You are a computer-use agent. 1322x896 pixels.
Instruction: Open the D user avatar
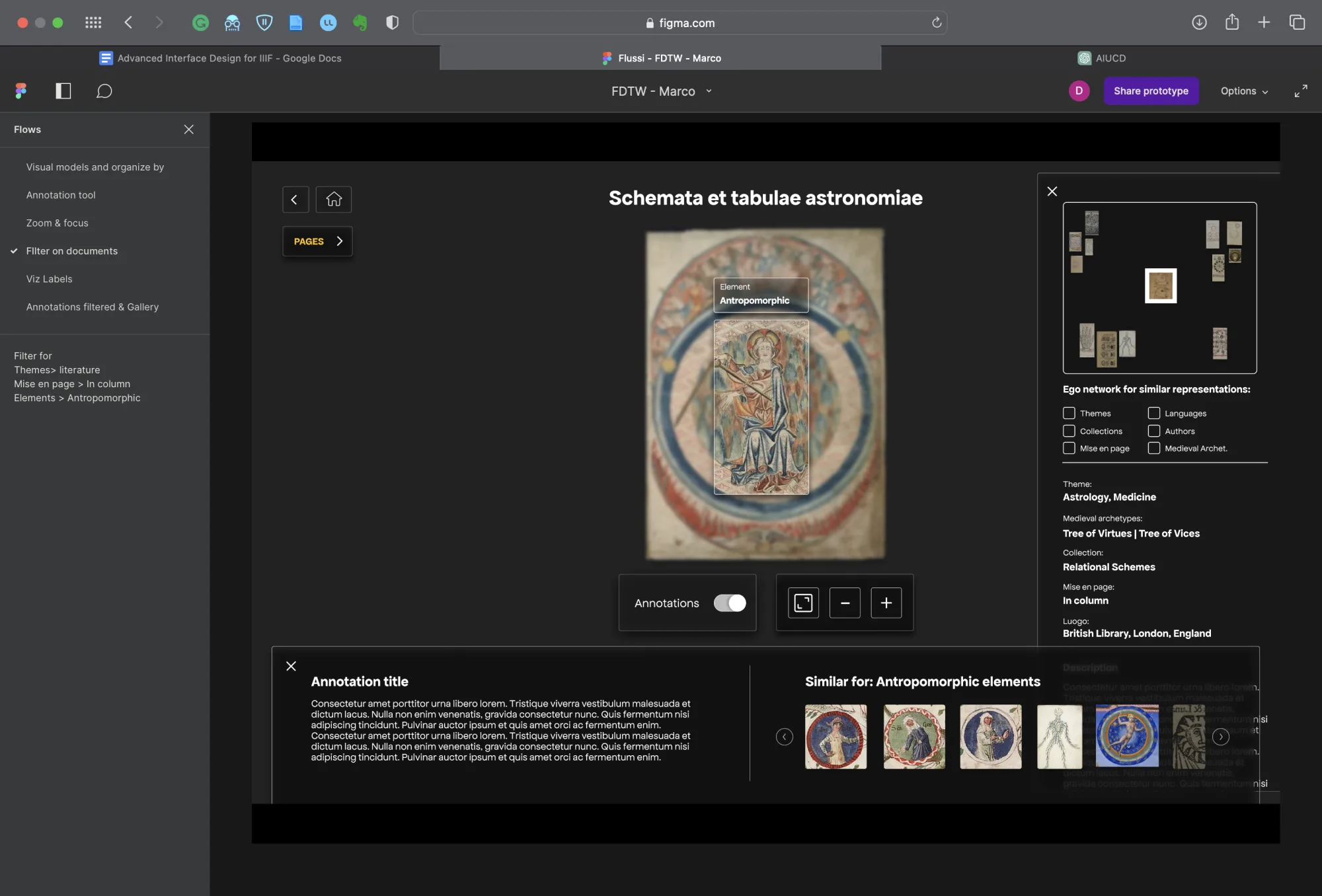pos(1079,91)
